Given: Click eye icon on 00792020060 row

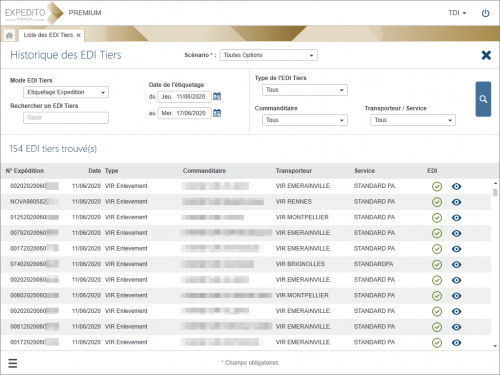Looking at the screenshot, I should pos(456,233).
